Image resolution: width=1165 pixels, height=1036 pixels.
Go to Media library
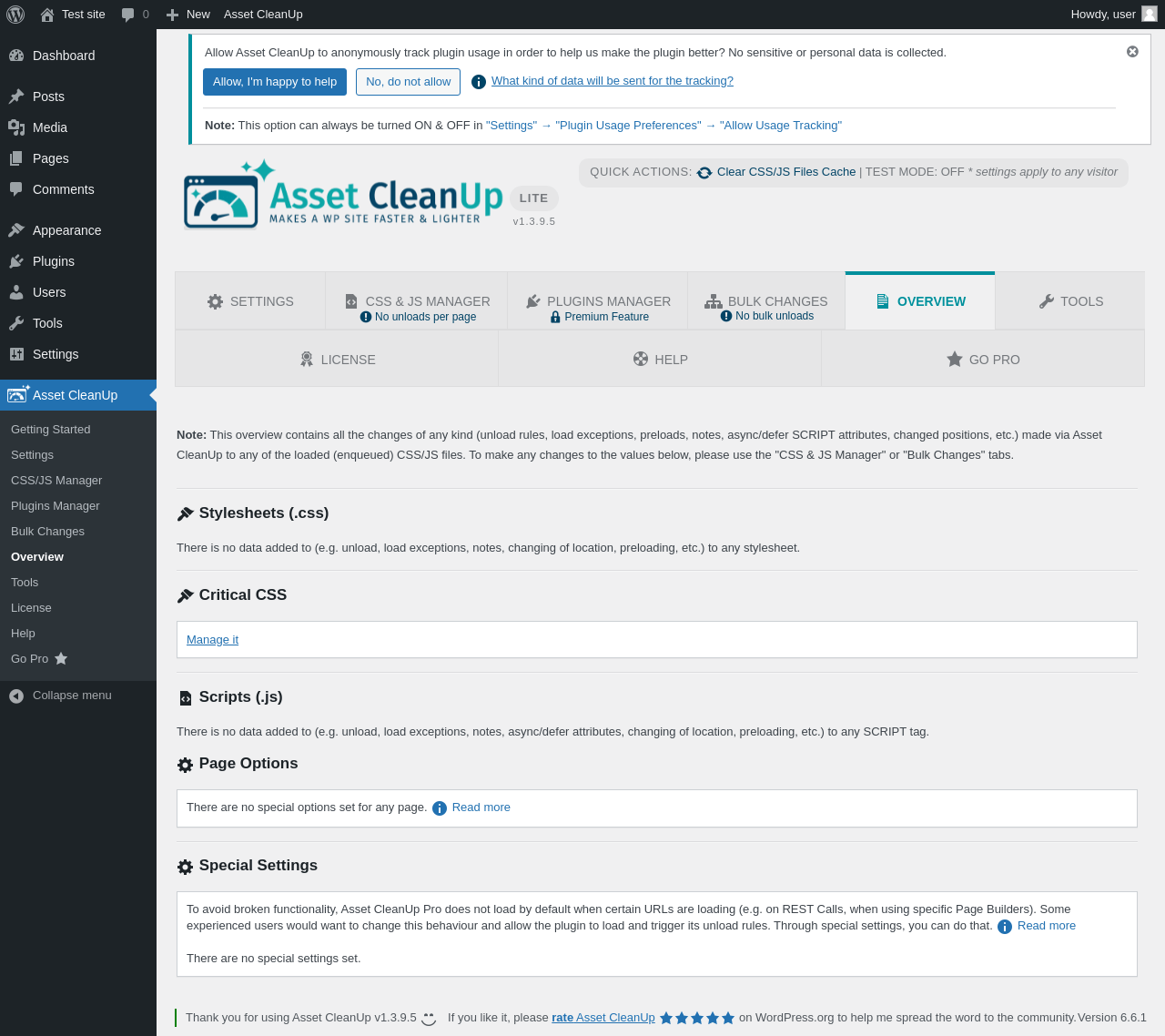click(78, 127)
